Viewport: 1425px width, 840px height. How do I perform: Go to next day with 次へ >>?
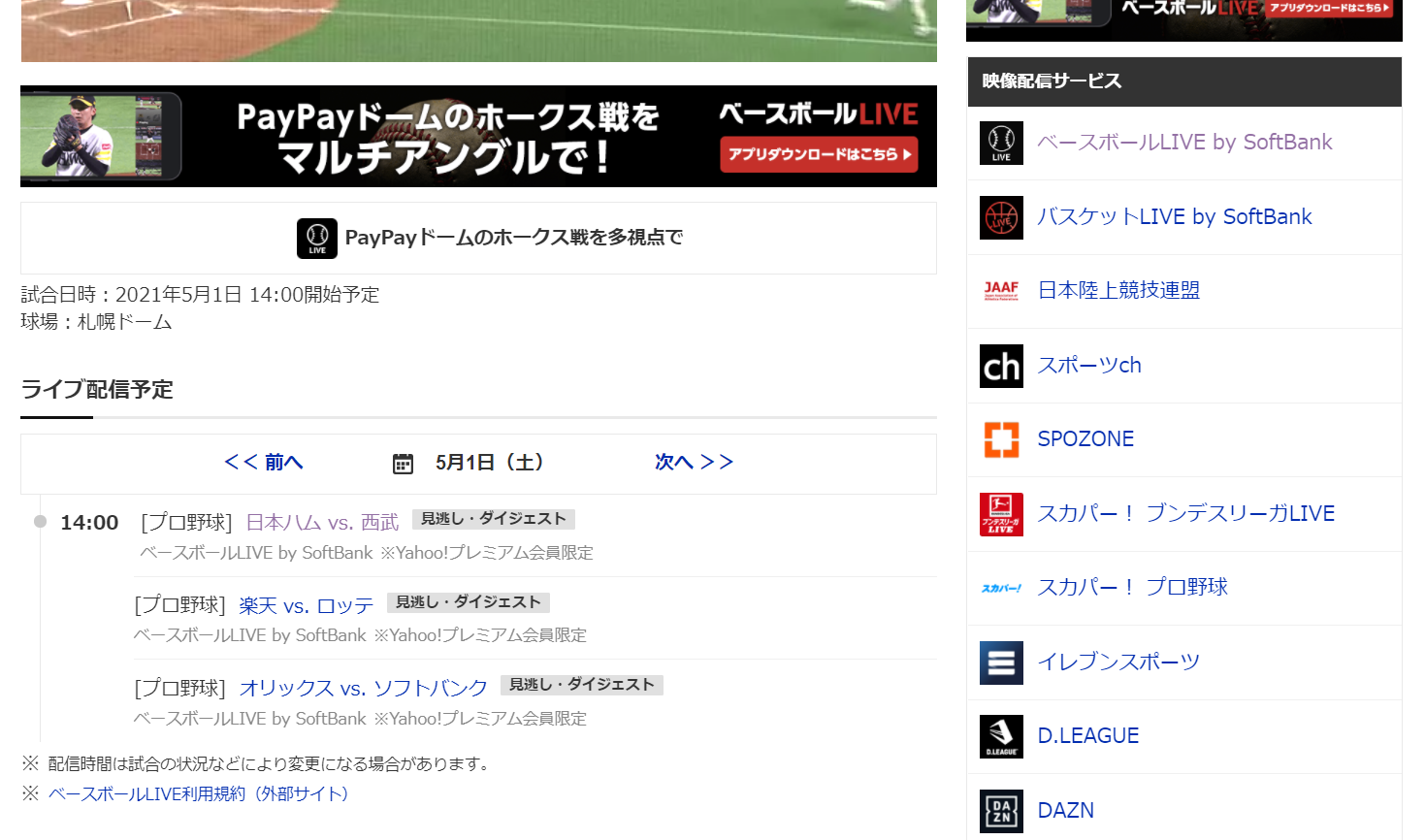click(x=694, y=462)
